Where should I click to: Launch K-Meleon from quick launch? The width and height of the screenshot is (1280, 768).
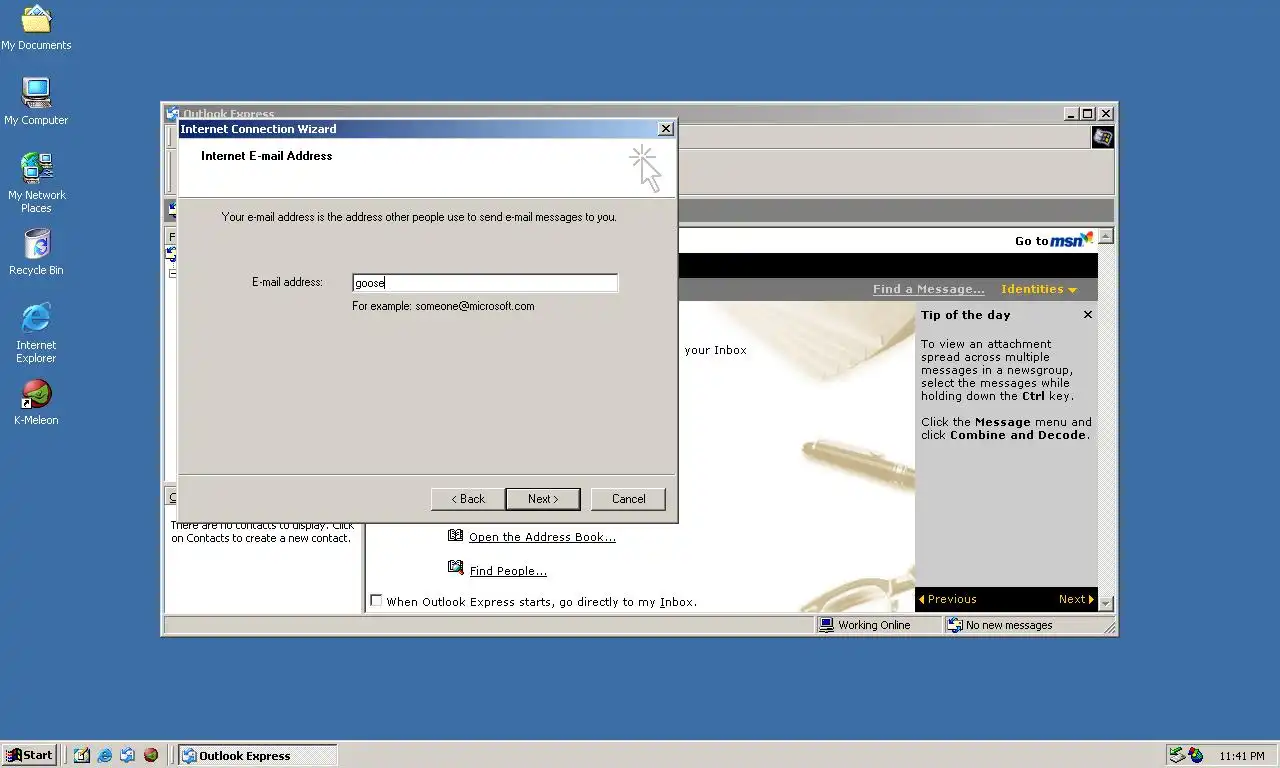(x=151, y=755)
